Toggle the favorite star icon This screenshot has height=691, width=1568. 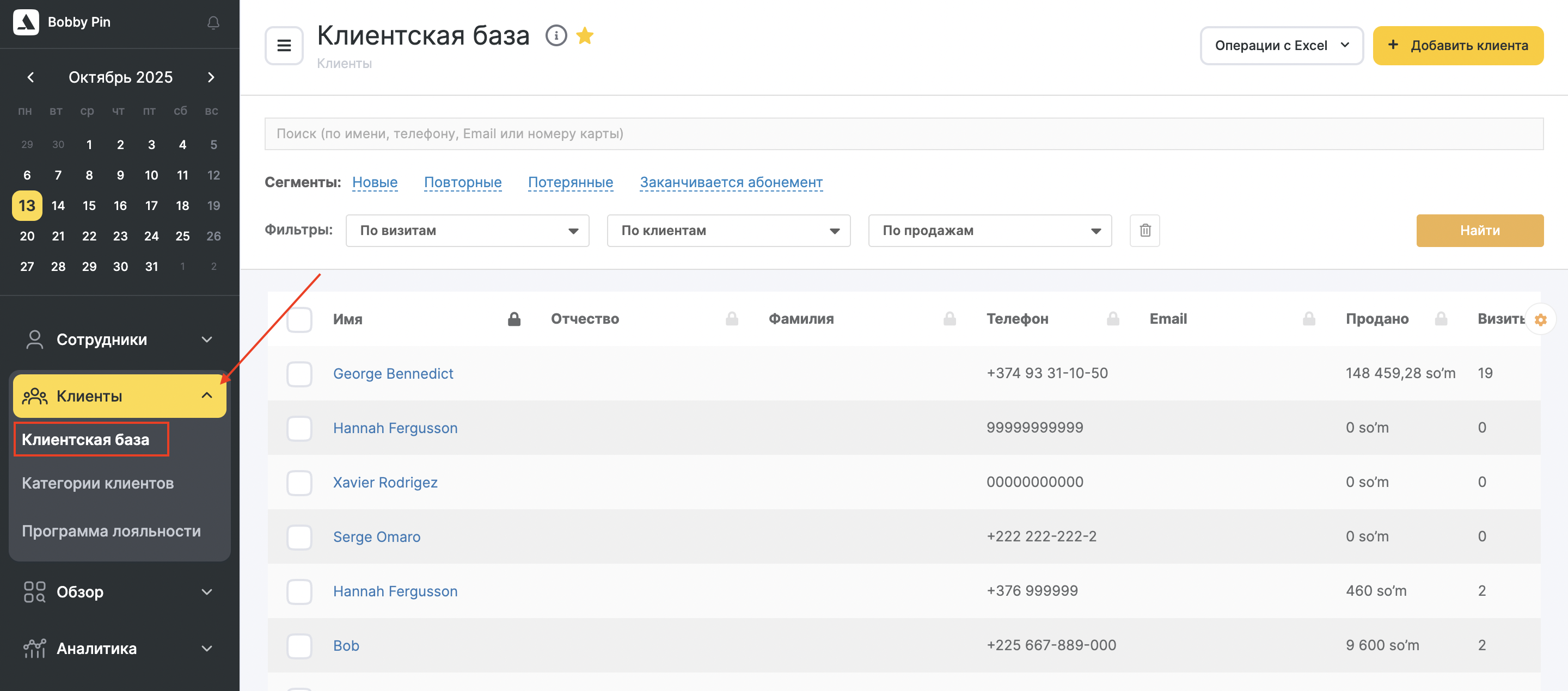(585, 36)
